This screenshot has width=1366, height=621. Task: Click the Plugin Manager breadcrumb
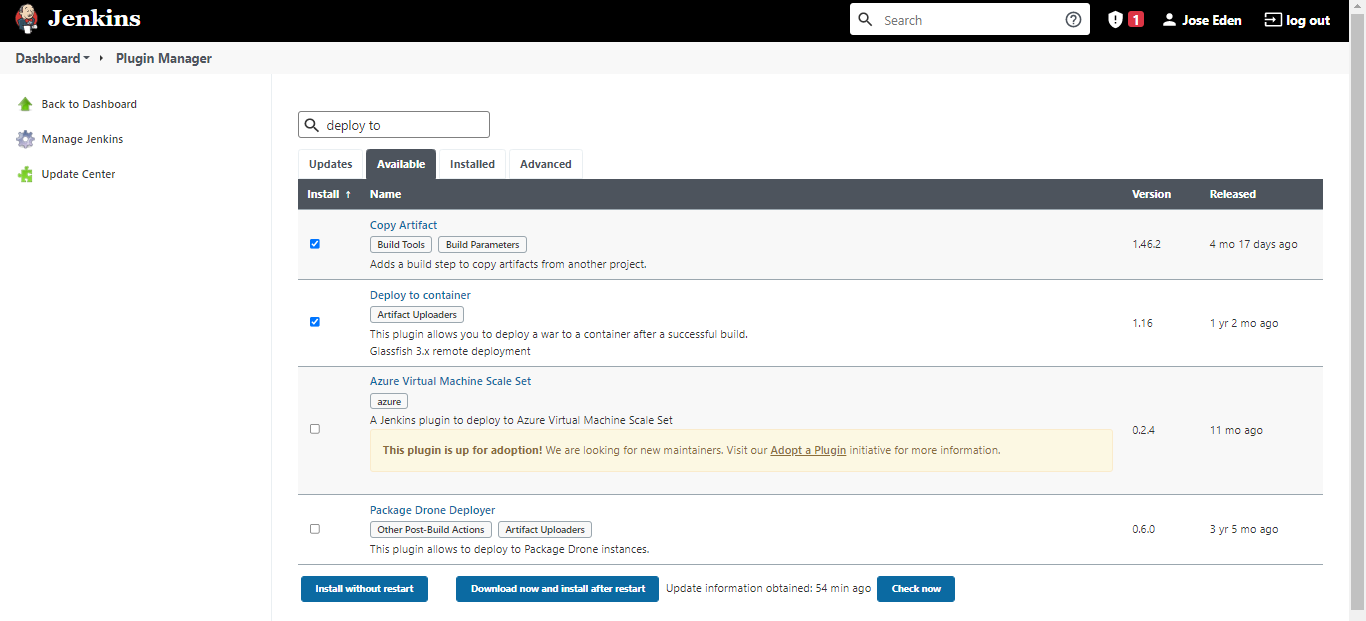click(x=164, y=59)
